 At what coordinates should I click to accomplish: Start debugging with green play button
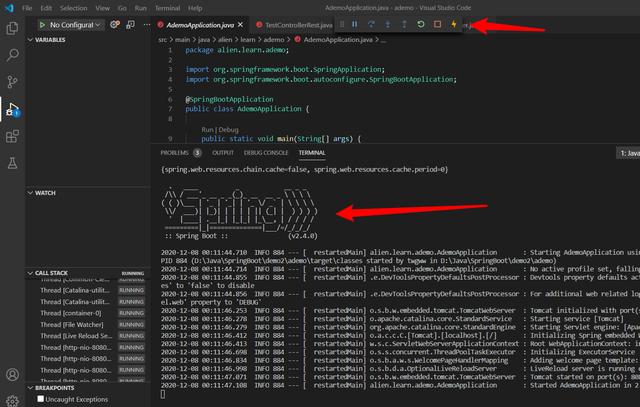click(x=42, y=25)
